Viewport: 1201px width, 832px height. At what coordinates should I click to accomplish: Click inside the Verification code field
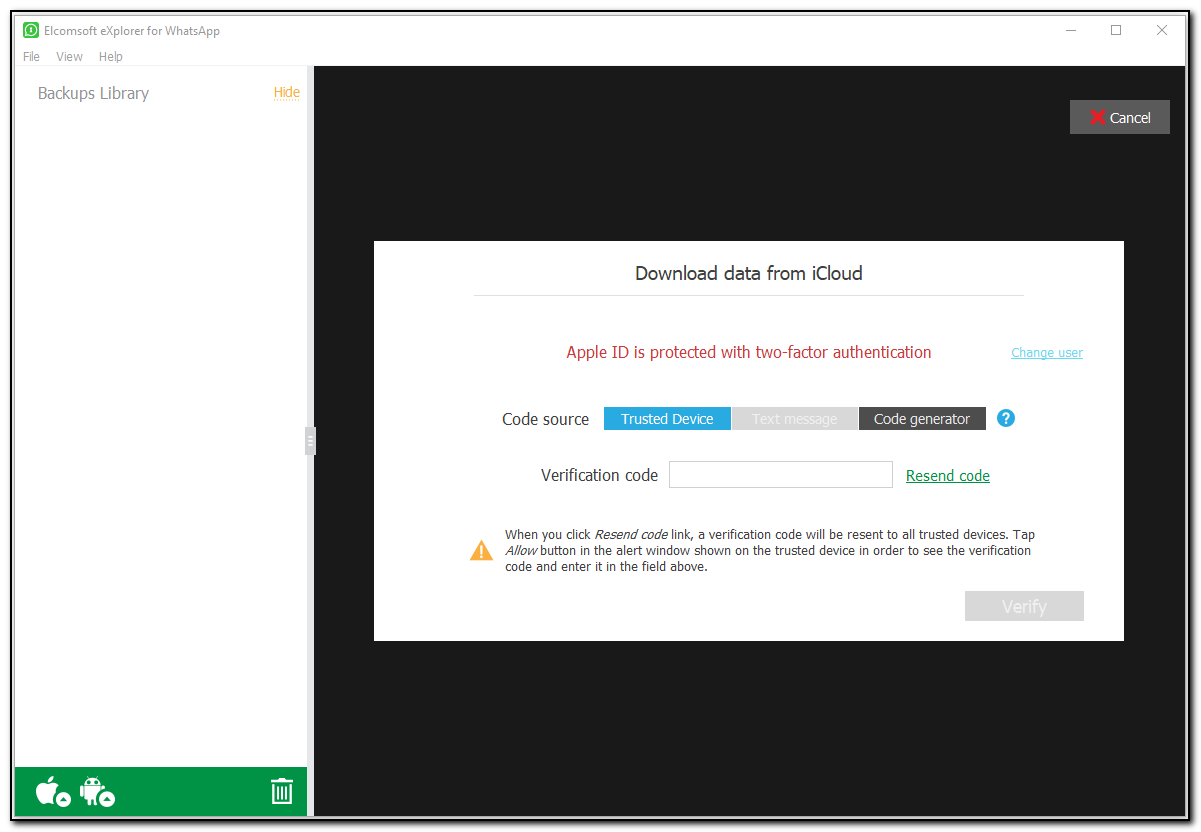click(780, 474)
